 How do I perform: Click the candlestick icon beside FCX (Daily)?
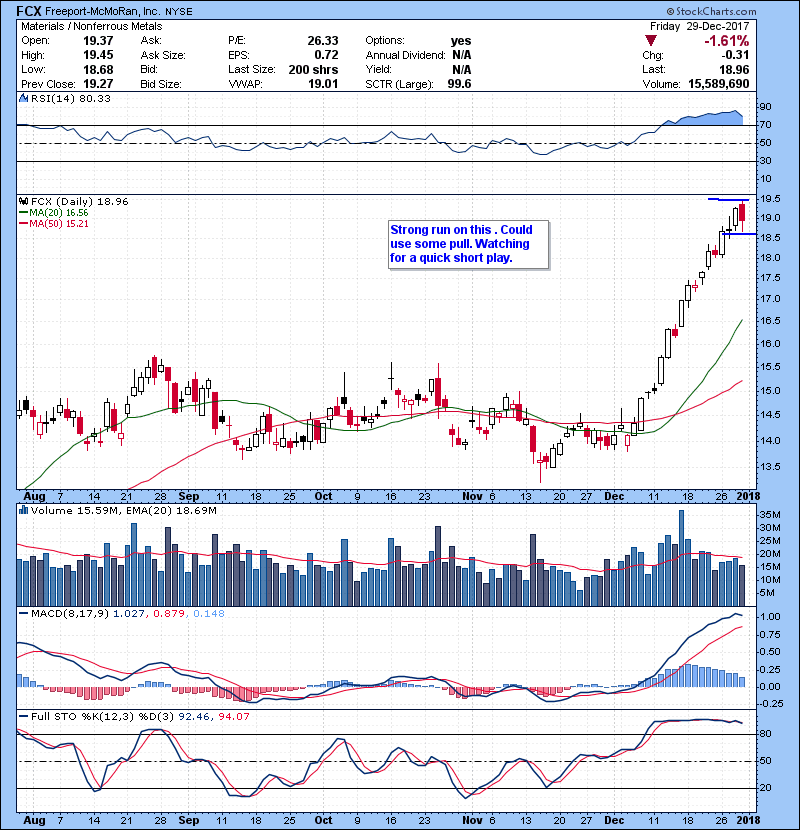23,201
